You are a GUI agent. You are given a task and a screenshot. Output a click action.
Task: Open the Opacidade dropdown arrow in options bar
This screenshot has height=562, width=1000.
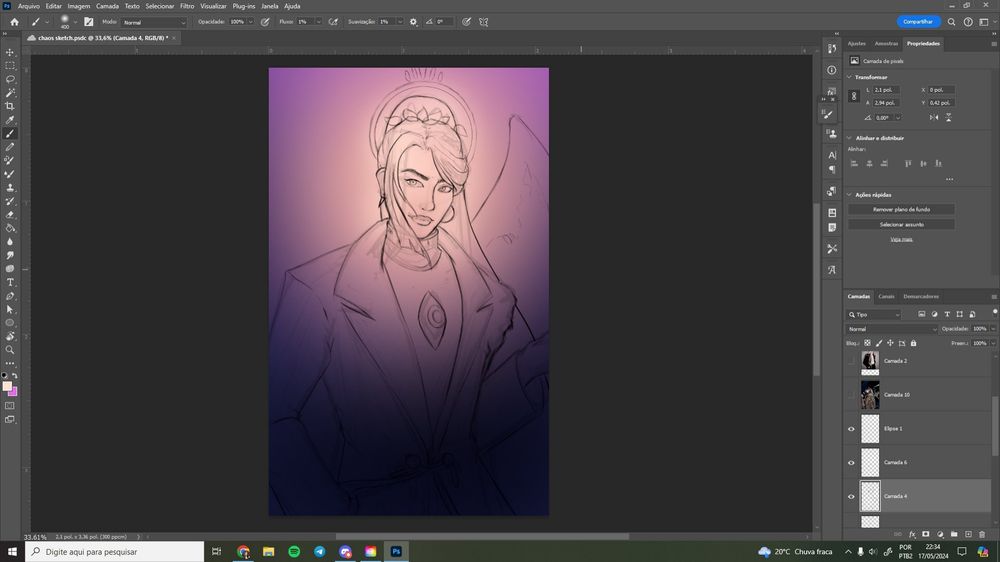pos(250,22)
